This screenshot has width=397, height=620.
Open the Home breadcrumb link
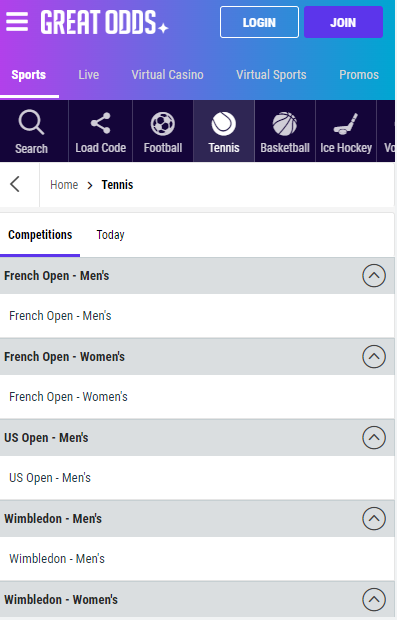click(64, 185)
